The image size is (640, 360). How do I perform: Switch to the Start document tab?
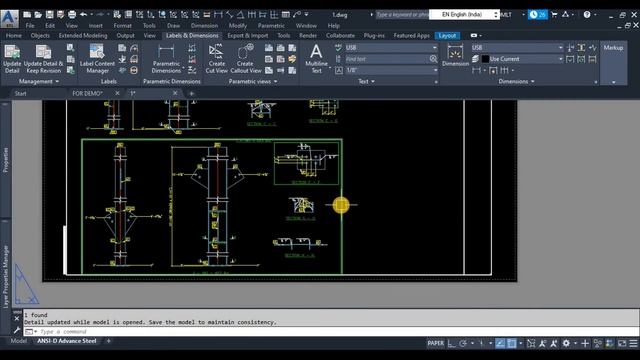20,93
